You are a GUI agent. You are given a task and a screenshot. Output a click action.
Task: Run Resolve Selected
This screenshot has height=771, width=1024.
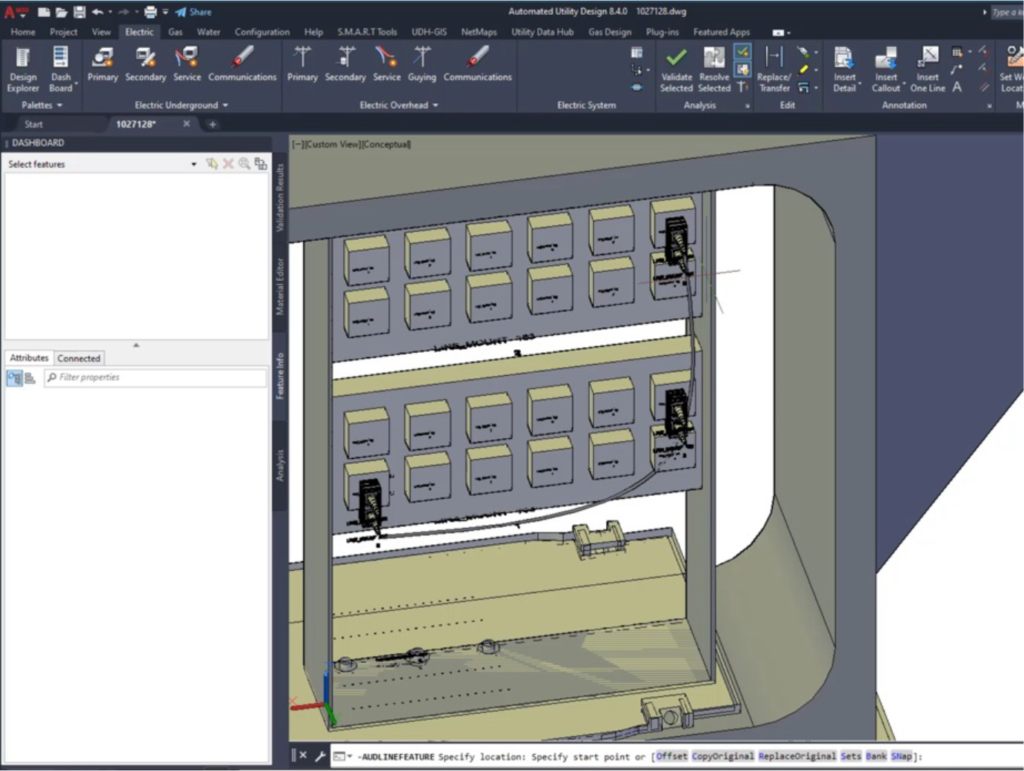(x=714, y=69)
